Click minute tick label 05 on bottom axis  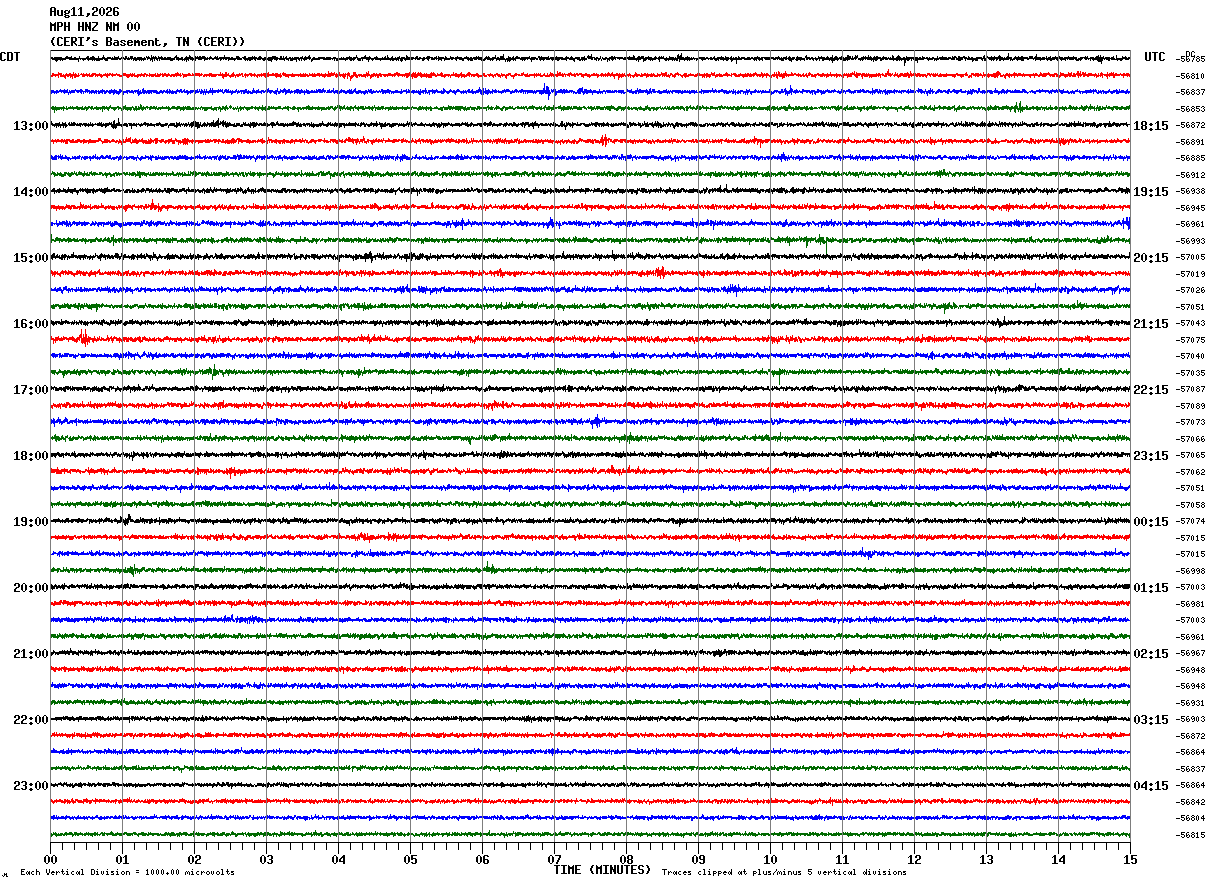pyautogui.click(x=410, y=860)
